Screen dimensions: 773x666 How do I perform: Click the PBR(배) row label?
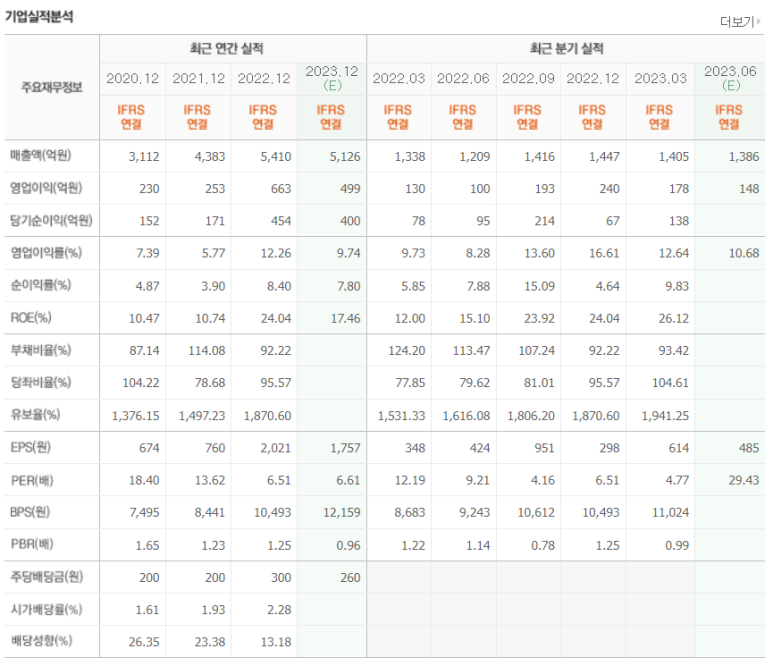click(32, 544)
